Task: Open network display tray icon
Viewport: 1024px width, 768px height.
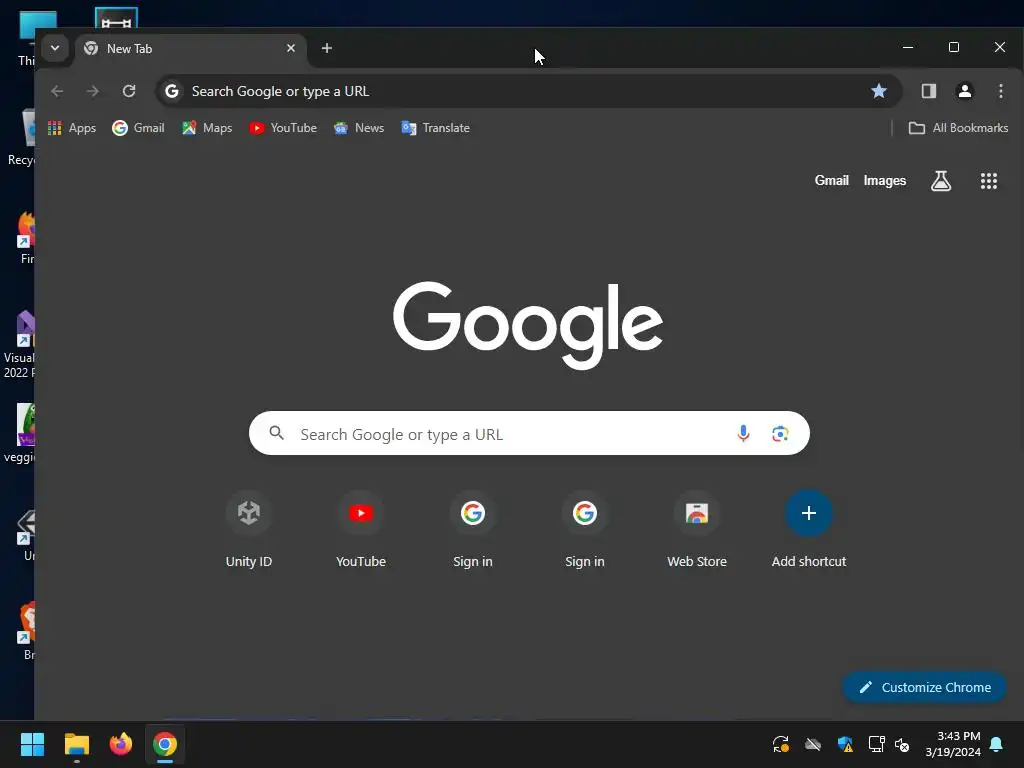Action: pyautogui.click(x=876, y=744)
